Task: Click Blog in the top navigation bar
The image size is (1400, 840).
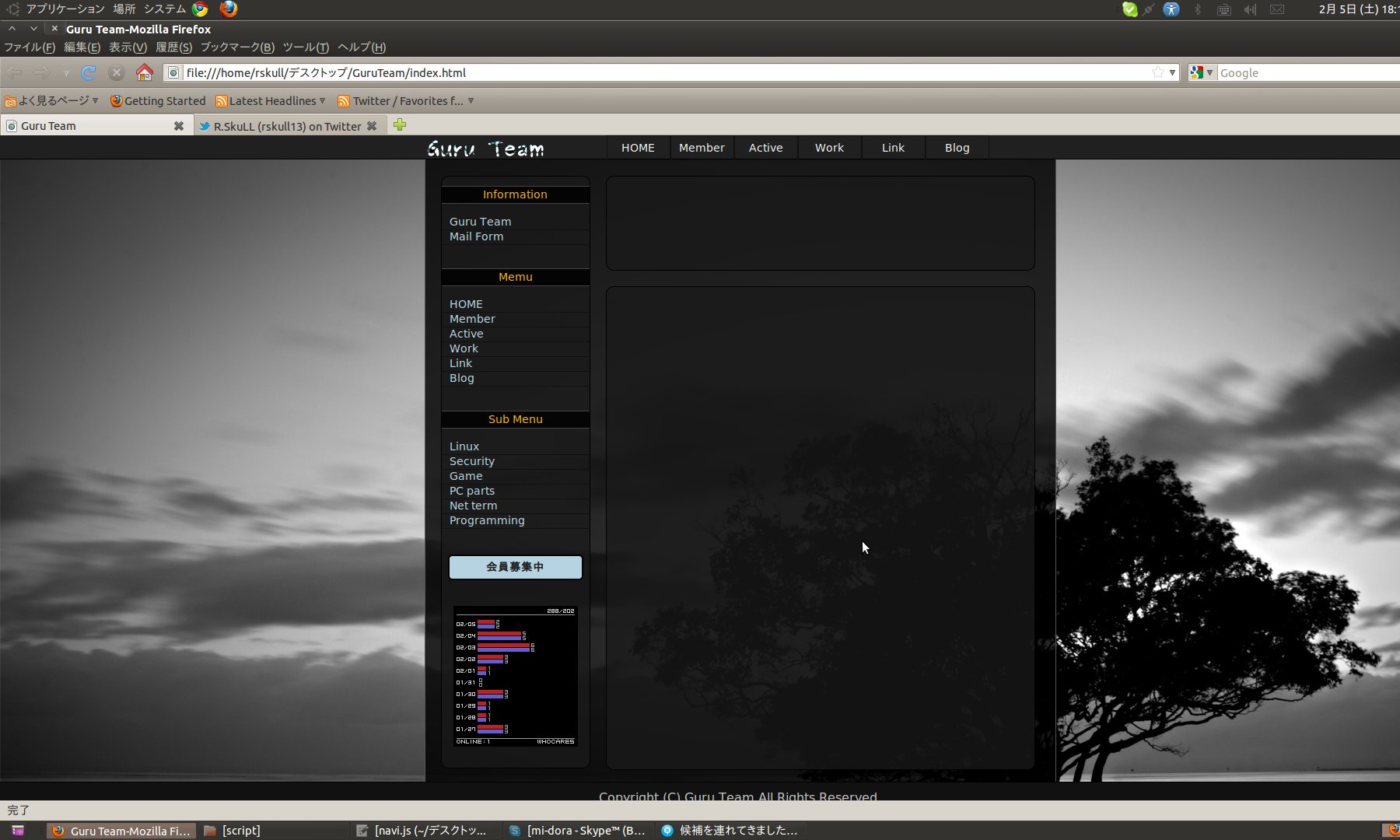Action: [957, 148]
